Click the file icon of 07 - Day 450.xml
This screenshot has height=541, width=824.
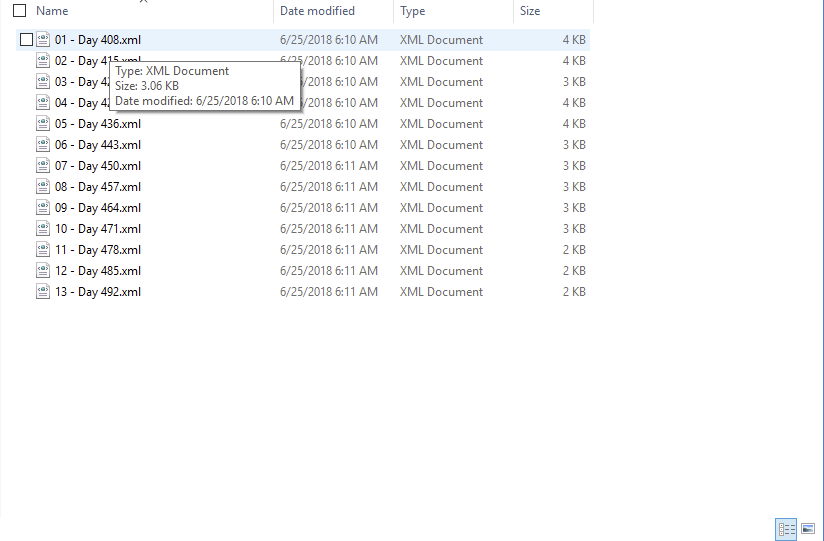pyautogui.click(x=43, y=166)
